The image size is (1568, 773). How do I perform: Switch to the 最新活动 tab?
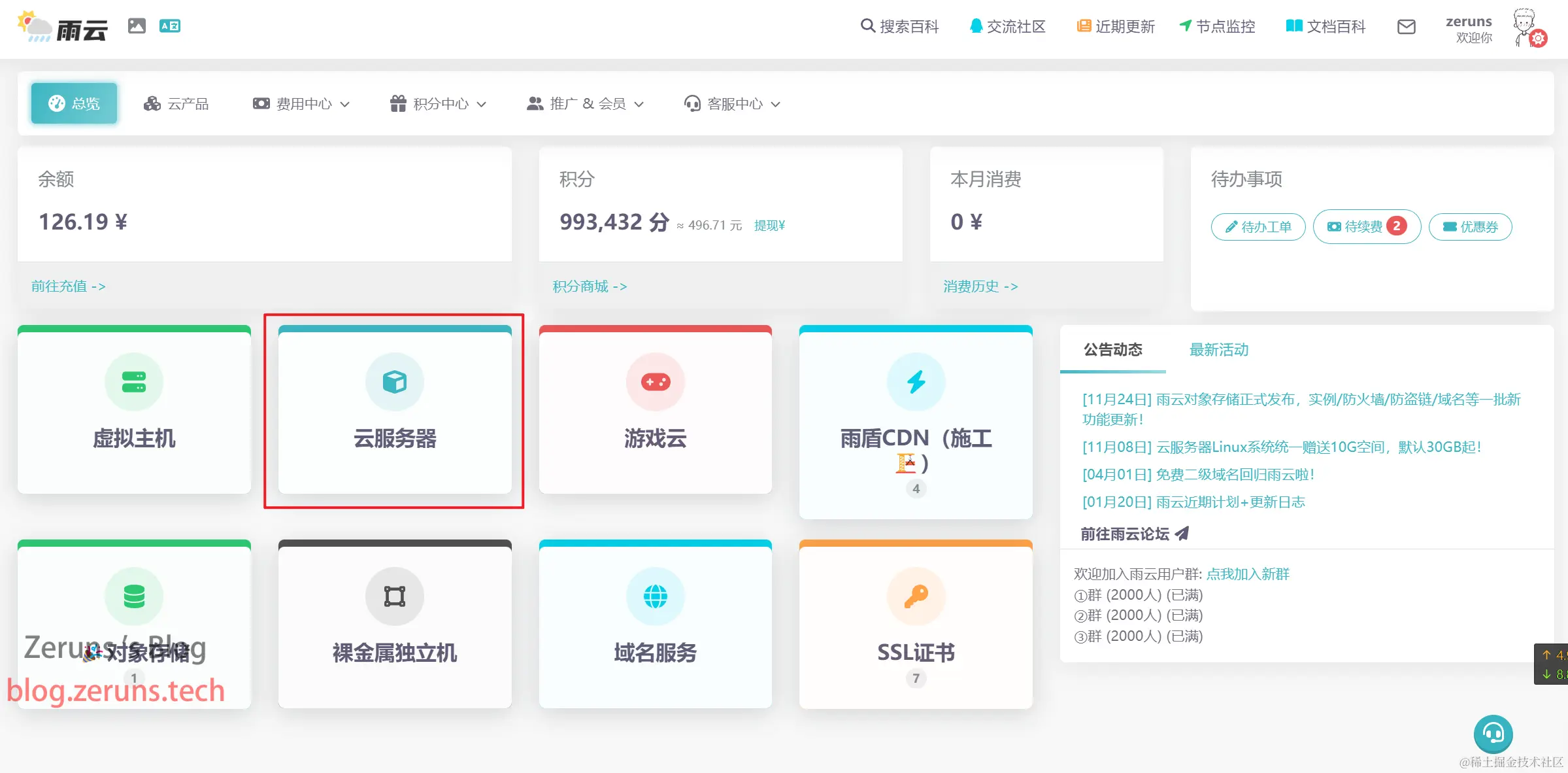coord(1218,350)
